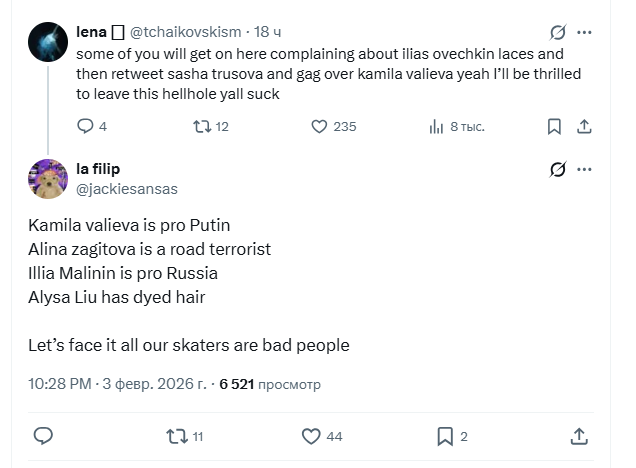
Task: View analytics on lena's tweet
Action: 436,126
